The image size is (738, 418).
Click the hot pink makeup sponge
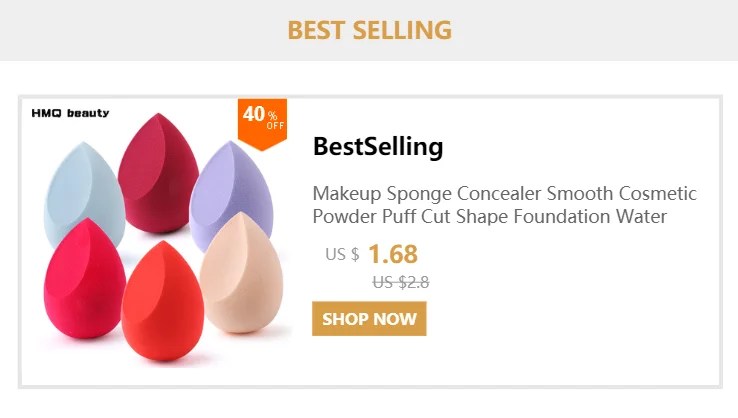point(84,280)
